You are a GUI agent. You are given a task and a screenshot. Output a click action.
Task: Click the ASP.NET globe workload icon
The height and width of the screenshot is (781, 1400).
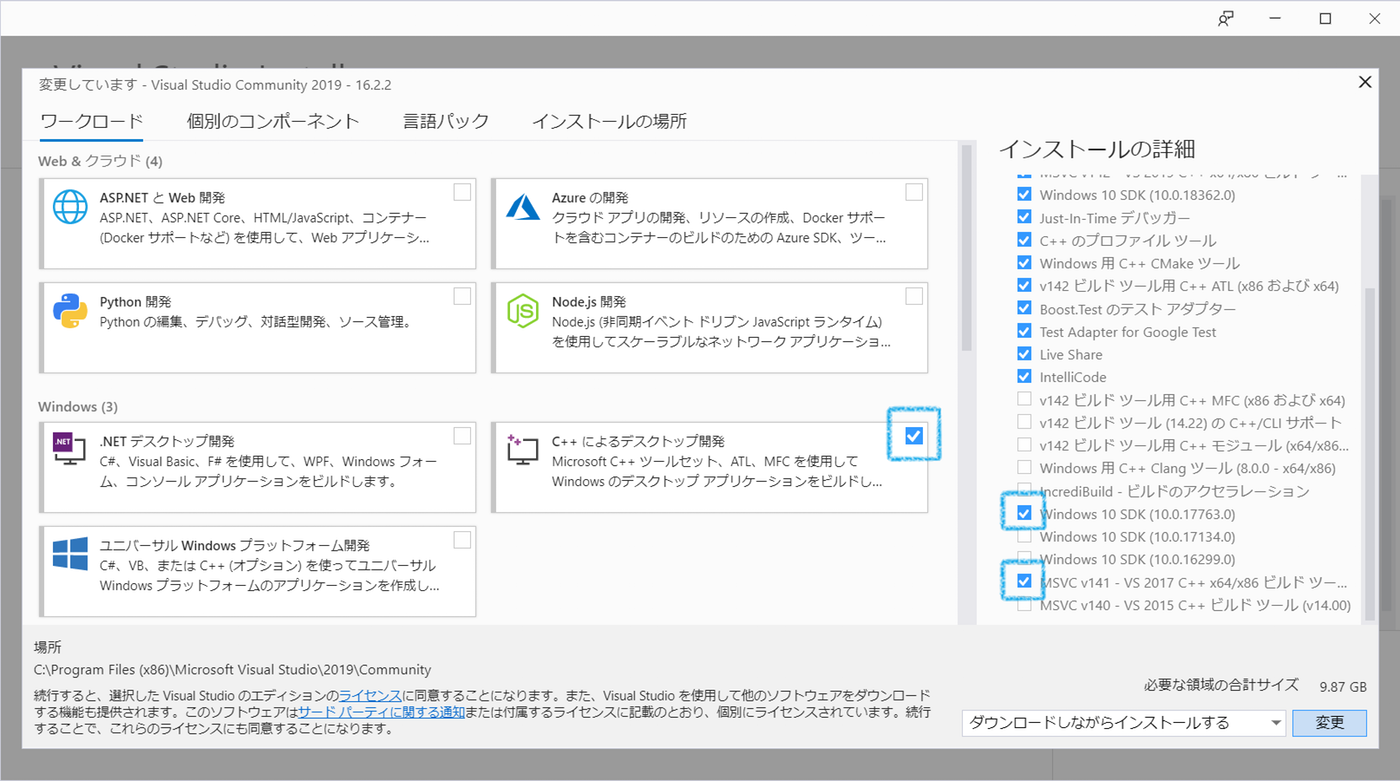tap(70, 206)
